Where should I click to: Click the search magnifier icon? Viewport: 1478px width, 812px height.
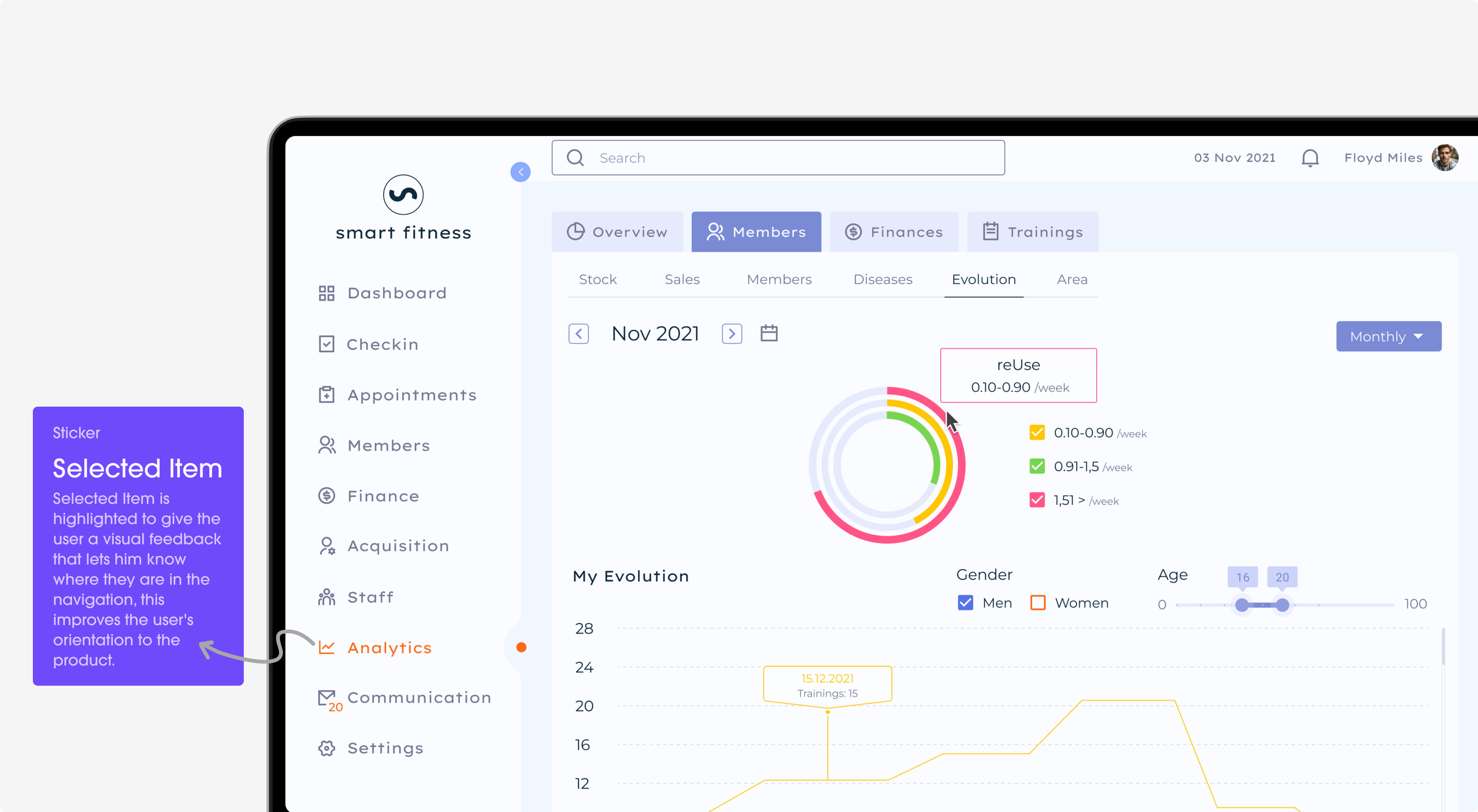(x=575, y=158)
